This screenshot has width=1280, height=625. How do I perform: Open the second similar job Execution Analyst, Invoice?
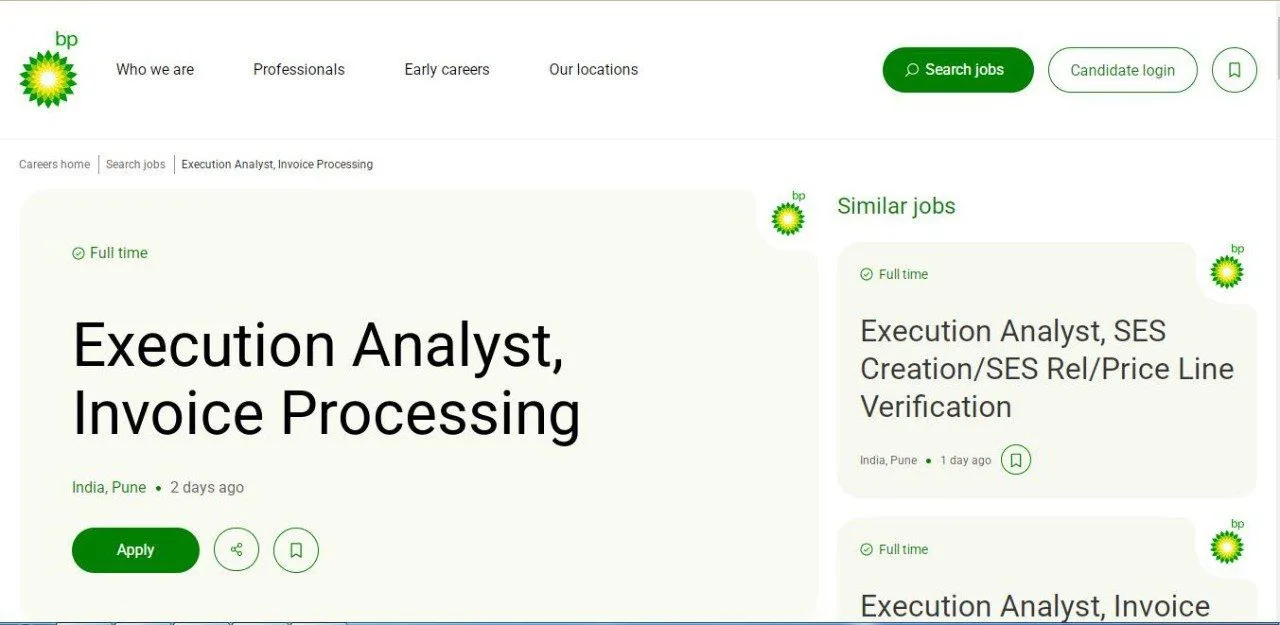1034,605
